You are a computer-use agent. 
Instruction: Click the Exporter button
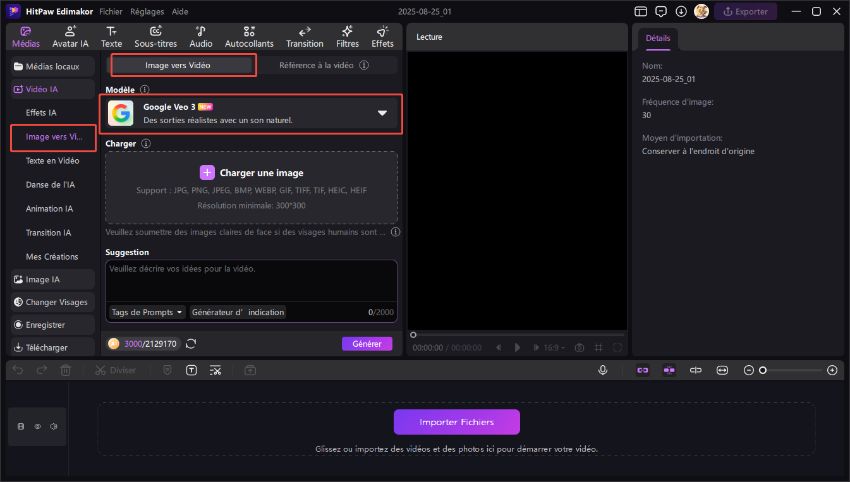click(x=745, y=11)
